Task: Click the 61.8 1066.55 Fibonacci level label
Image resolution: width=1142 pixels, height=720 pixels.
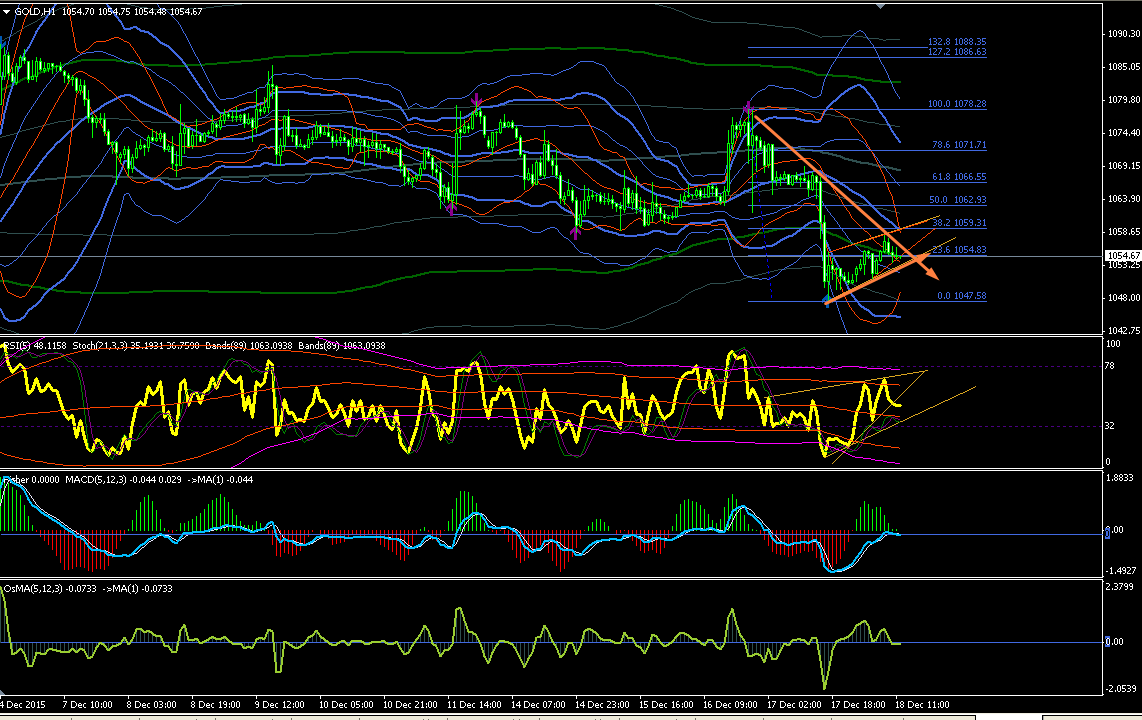Action: click(959, 177)
